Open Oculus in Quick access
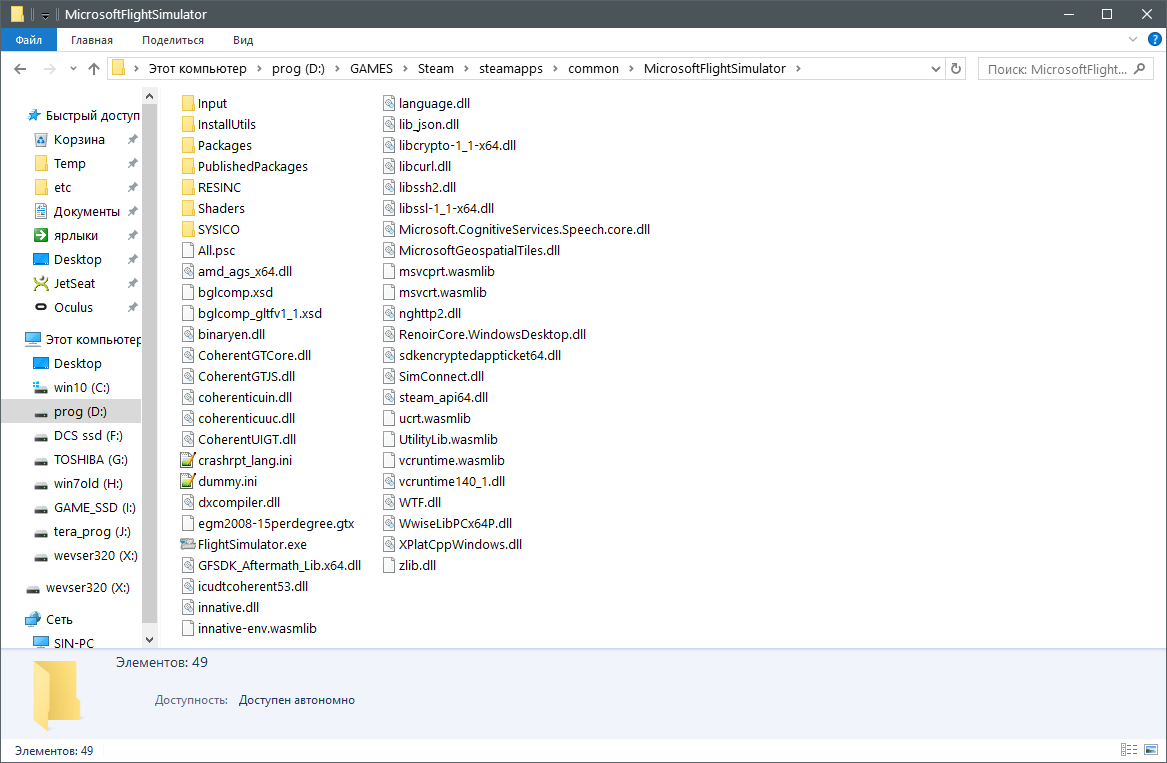The width and height of the screenshot is (1167, 763). tap(73, 307)
